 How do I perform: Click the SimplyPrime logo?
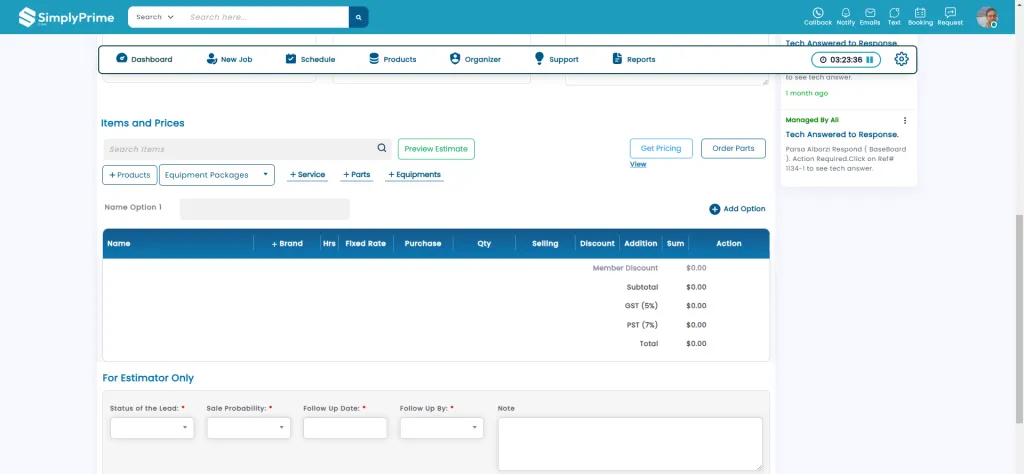pyautogui.click(x=67, y=17)
